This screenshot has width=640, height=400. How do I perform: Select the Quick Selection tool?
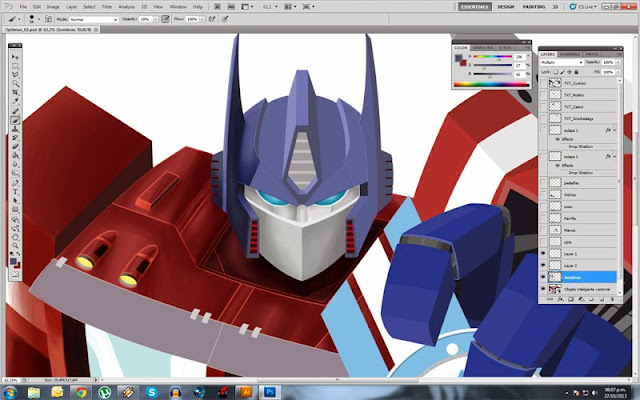tap(15, 84)
